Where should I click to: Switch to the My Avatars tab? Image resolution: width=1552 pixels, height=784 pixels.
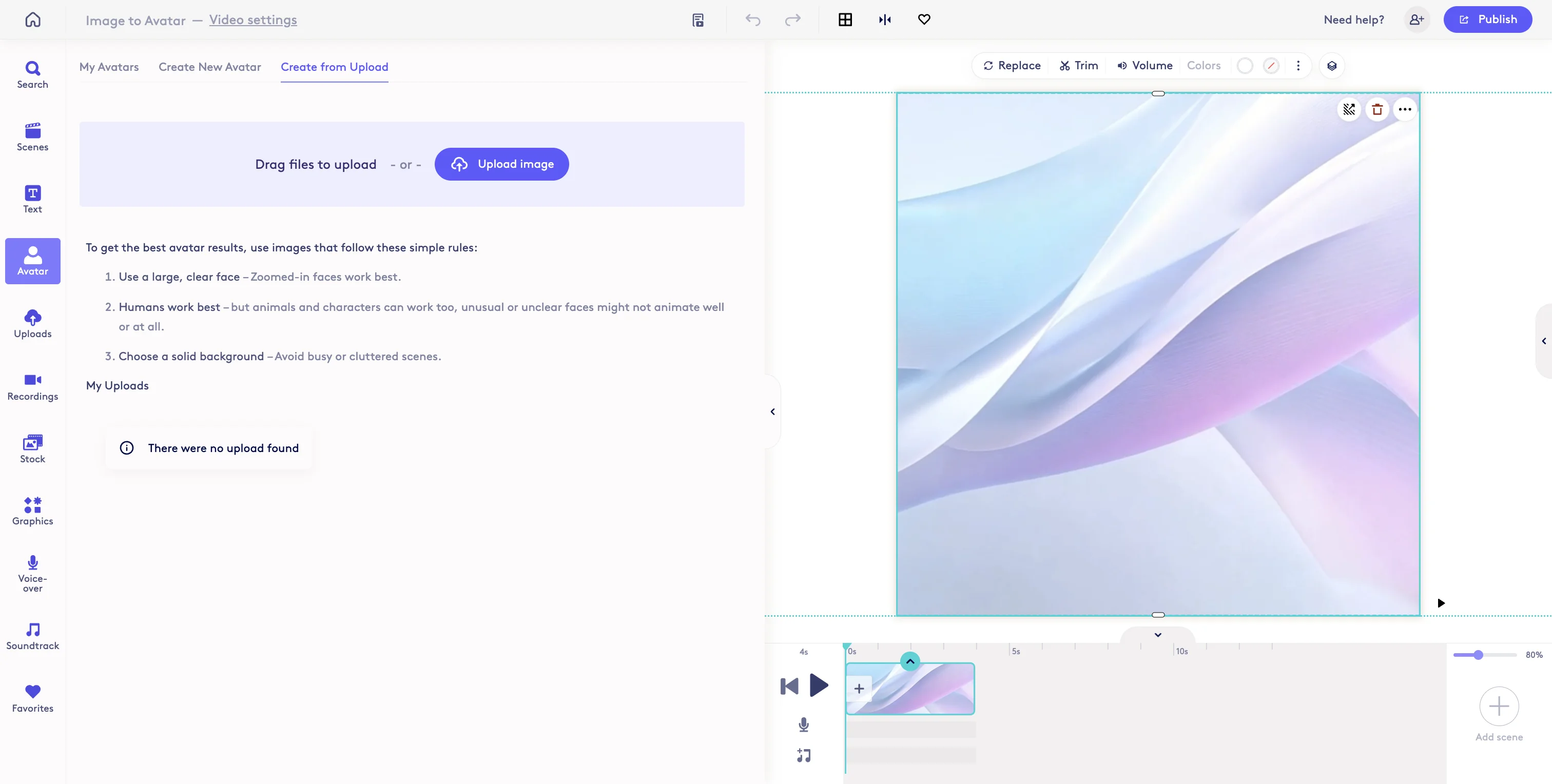tap(109, 67)
